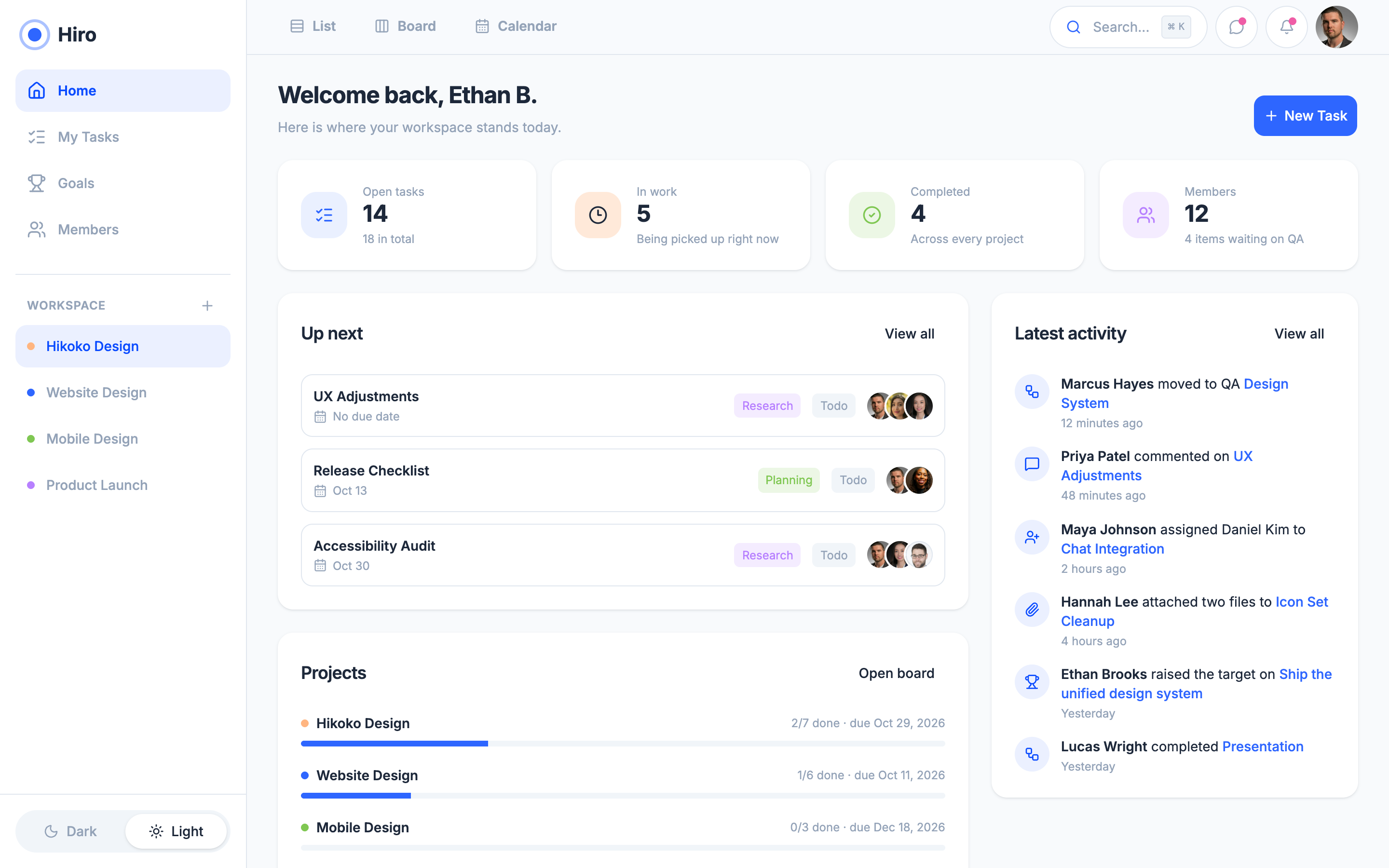Open the Release Checklist task card
Image resolution: width=1389 pixels, height=868 pixels.
[623, 480]
